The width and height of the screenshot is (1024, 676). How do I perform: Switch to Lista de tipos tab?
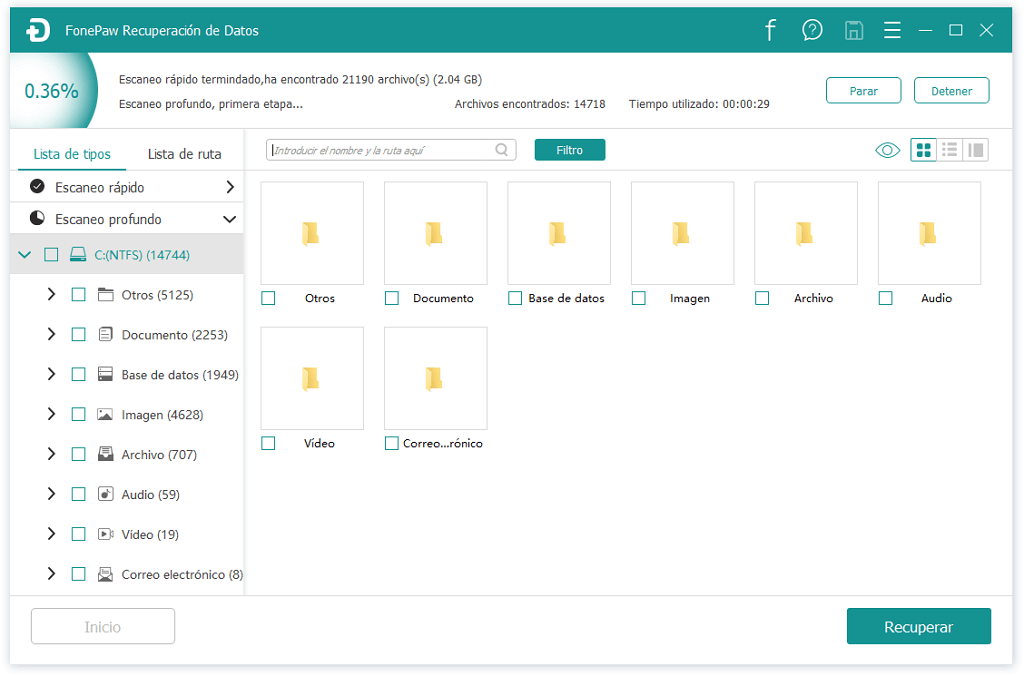tap(72, 154)
